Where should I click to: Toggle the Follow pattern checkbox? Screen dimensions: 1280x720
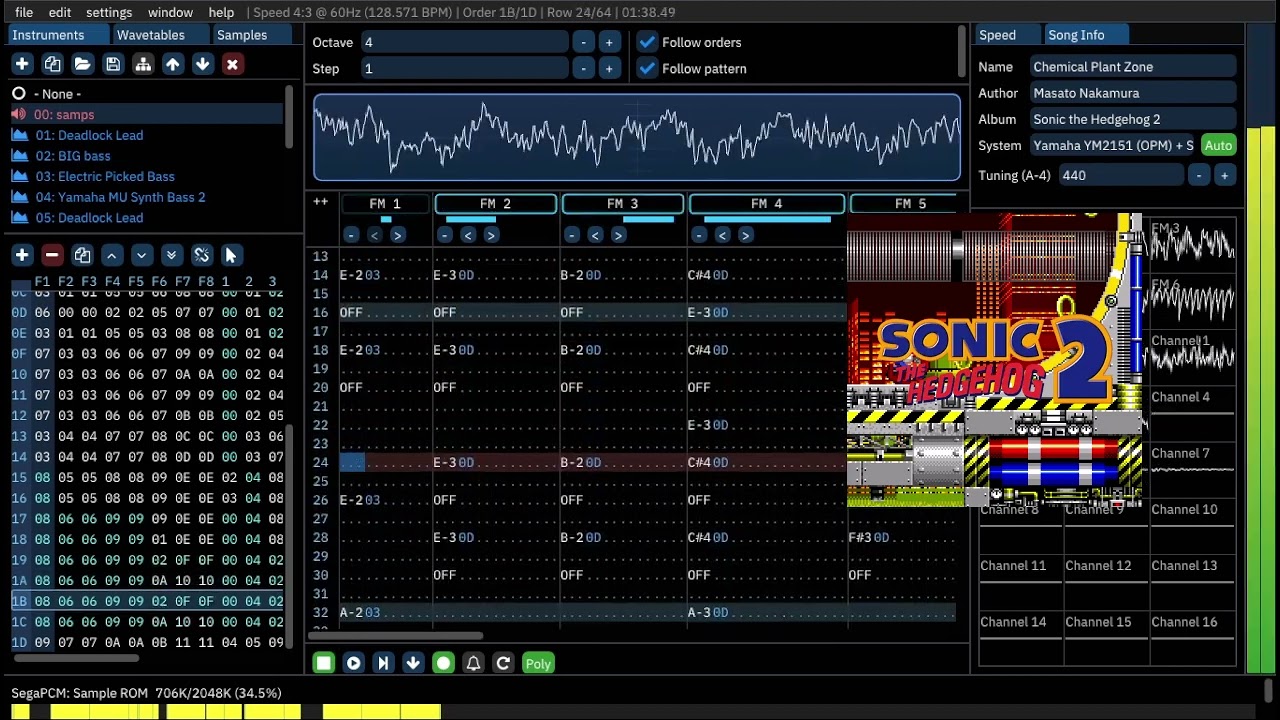click(647, 68)
